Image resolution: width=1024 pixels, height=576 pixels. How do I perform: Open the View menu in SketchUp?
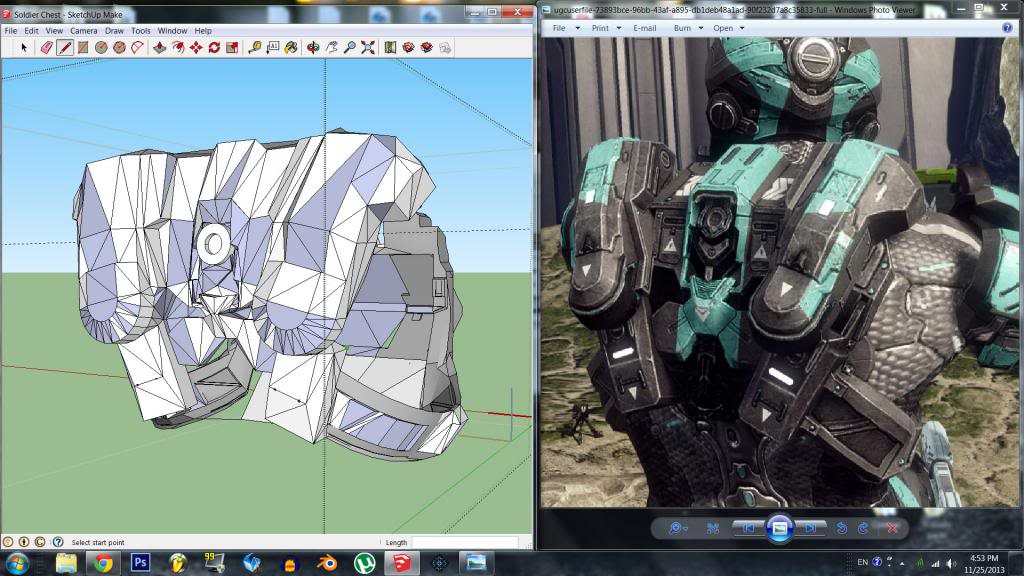(54, 31)
